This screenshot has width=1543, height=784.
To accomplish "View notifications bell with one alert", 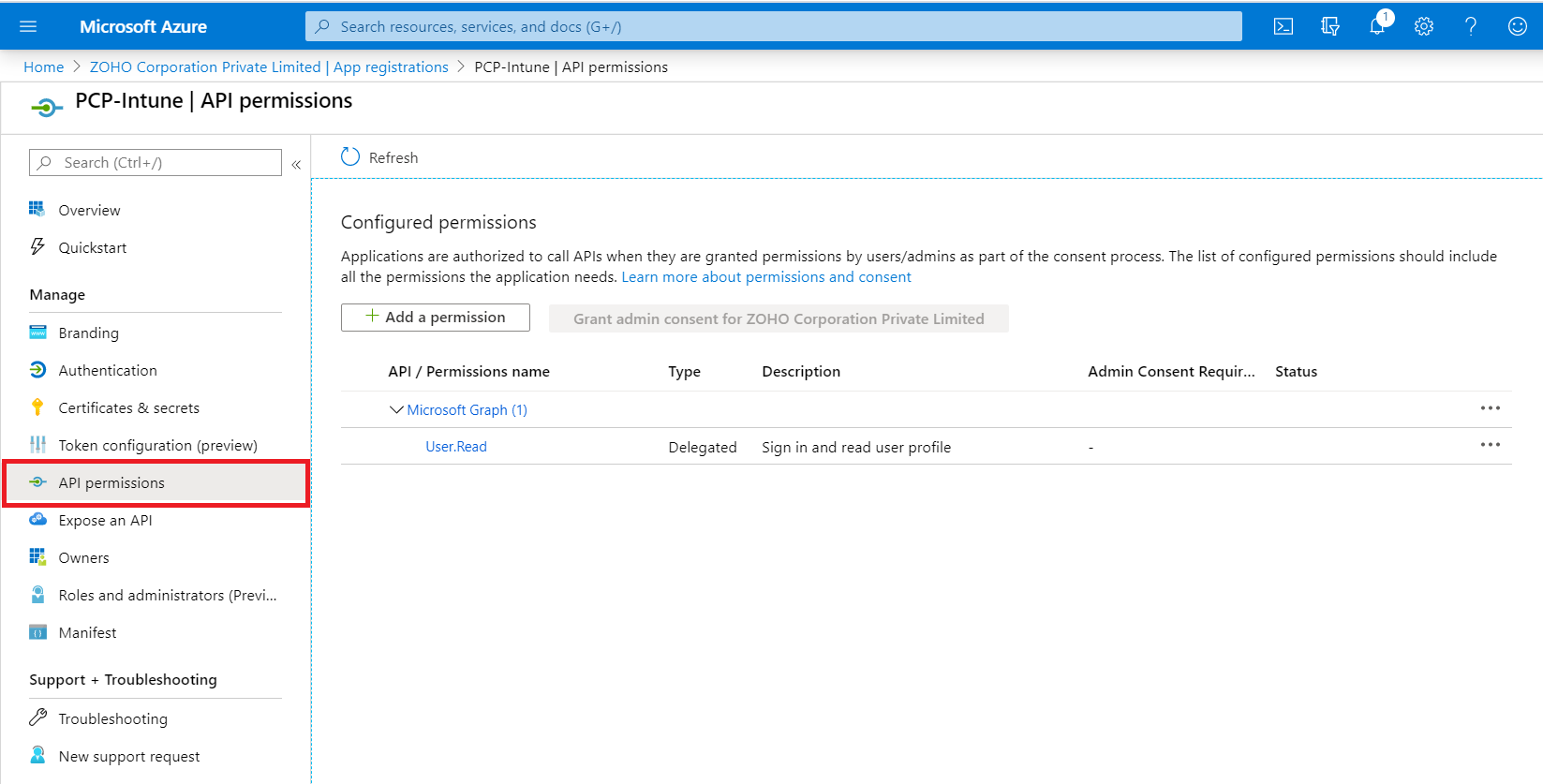I will [1377, 25].
